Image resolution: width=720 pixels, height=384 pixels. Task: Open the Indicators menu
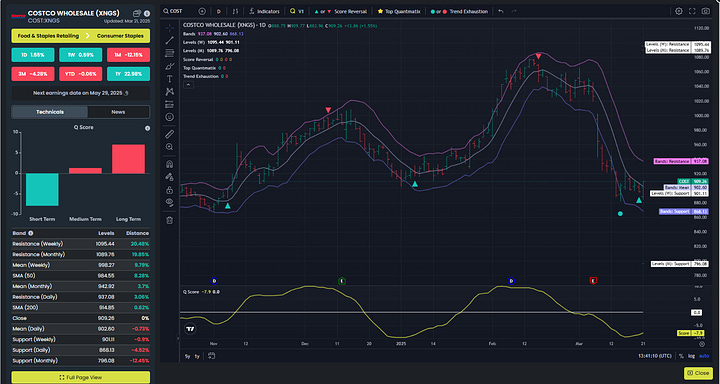click(x=265, y=11)
